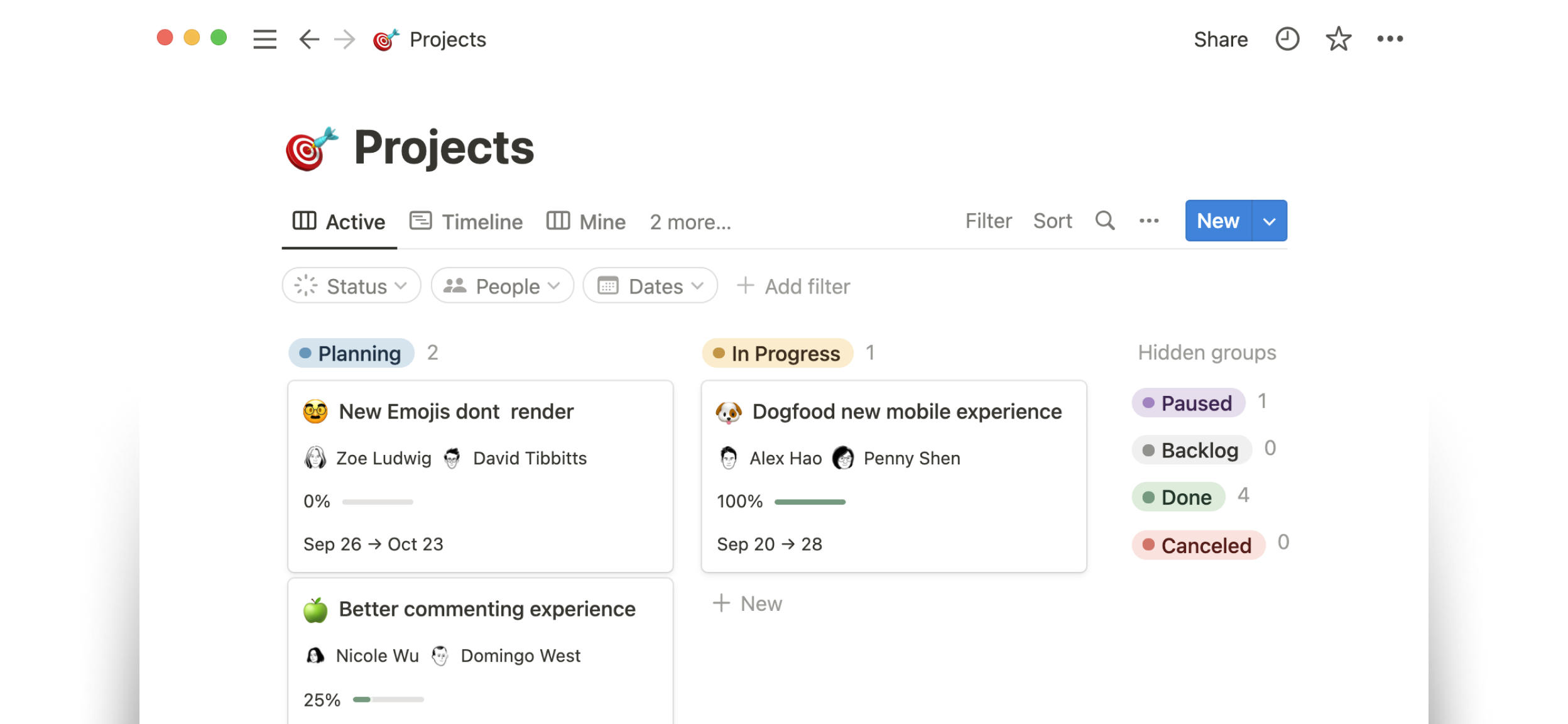Click the history/clock icon
Screen dimensions: 1568x724
pos(1286,40)
